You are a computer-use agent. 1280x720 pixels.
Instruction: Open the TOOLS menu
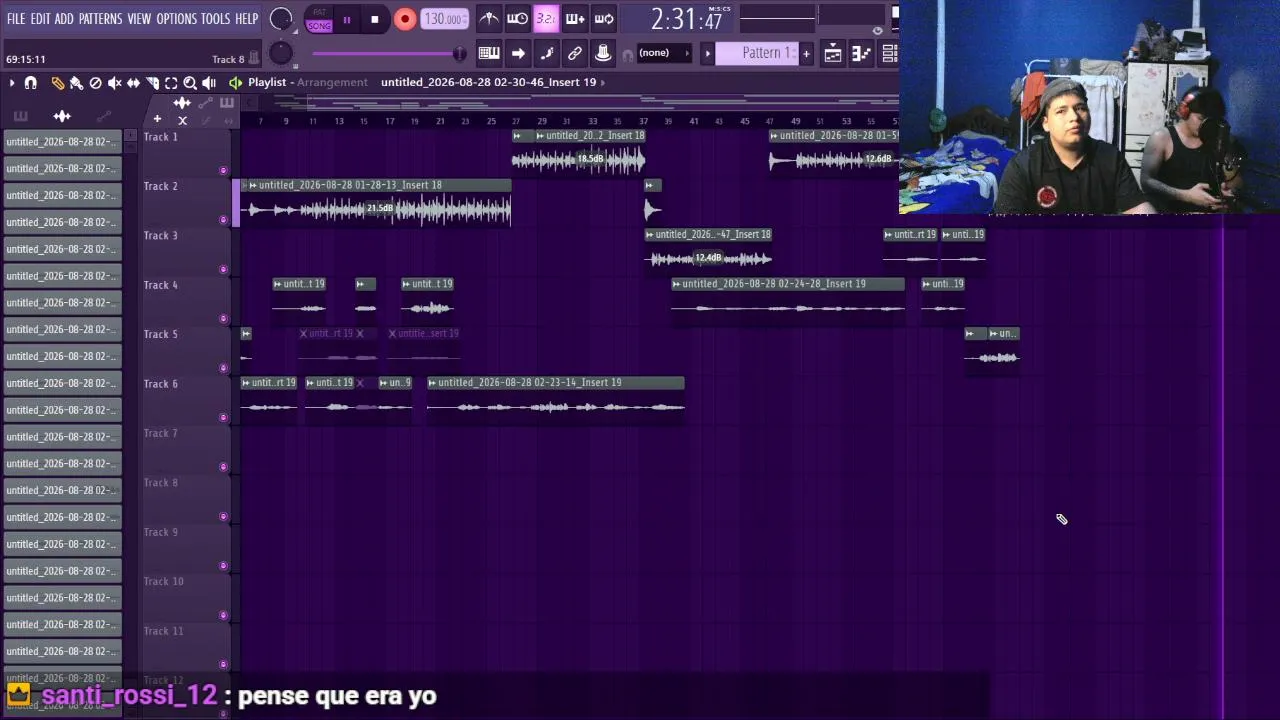click(x=216, y=19)
